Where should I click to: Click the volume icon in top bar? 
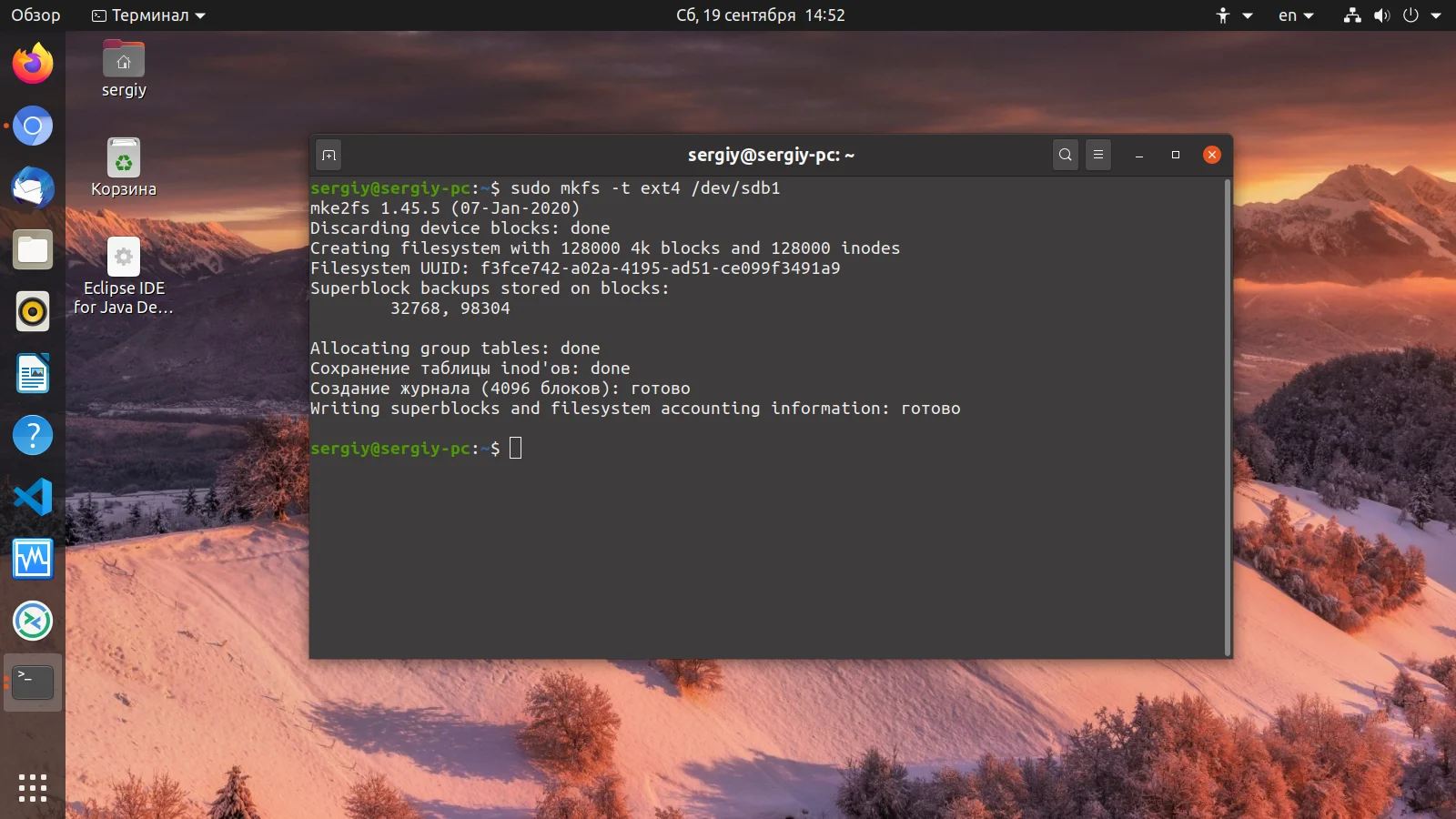(1381, 15)
